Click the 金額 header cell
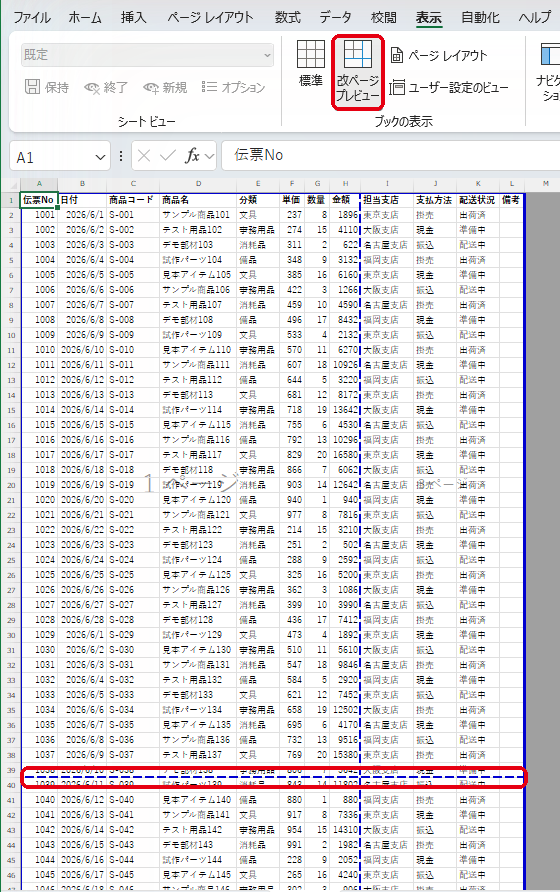 pos(345,200)
